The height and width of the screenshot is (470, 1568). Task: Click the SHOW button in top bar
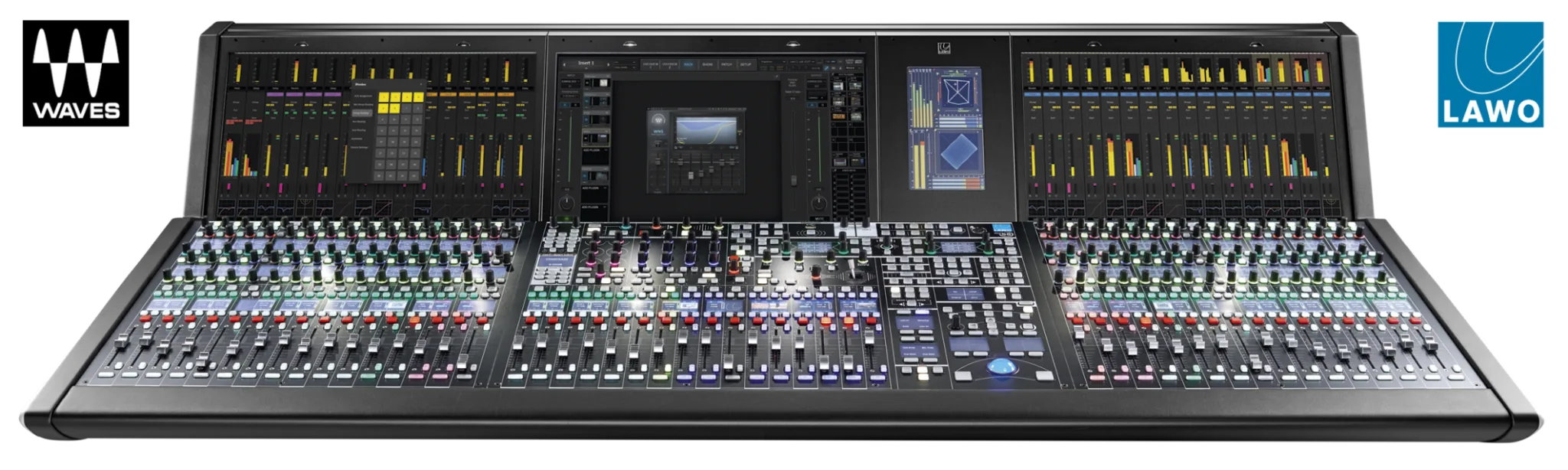707,65
